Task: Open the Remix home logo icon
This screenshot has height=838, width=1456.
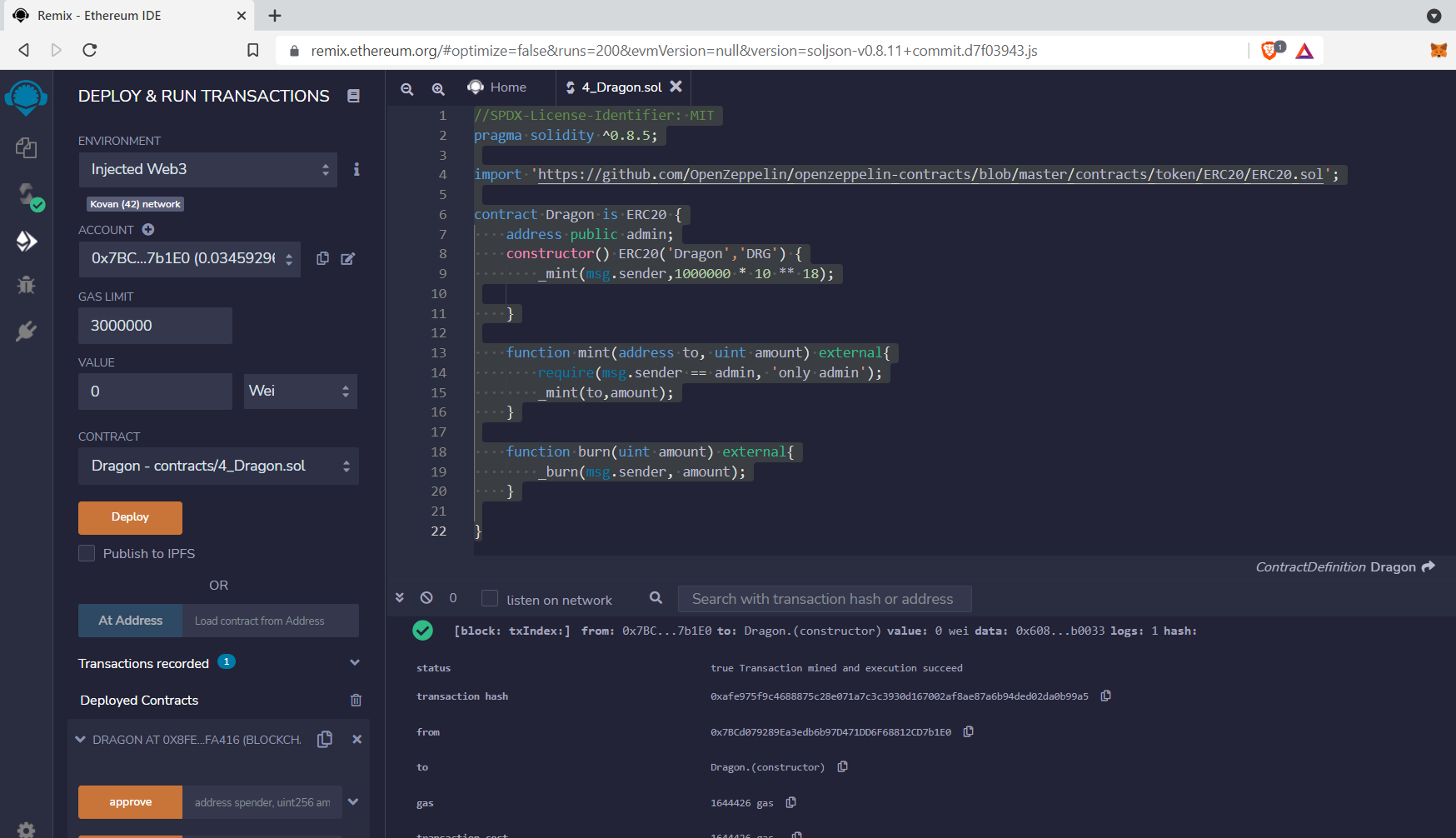Action: click(26, 97)
